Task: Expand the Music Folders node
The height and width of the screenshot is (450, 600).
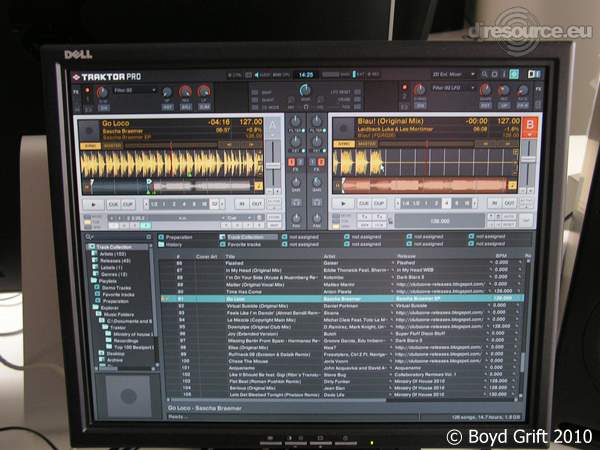Action: coord(99,314)
